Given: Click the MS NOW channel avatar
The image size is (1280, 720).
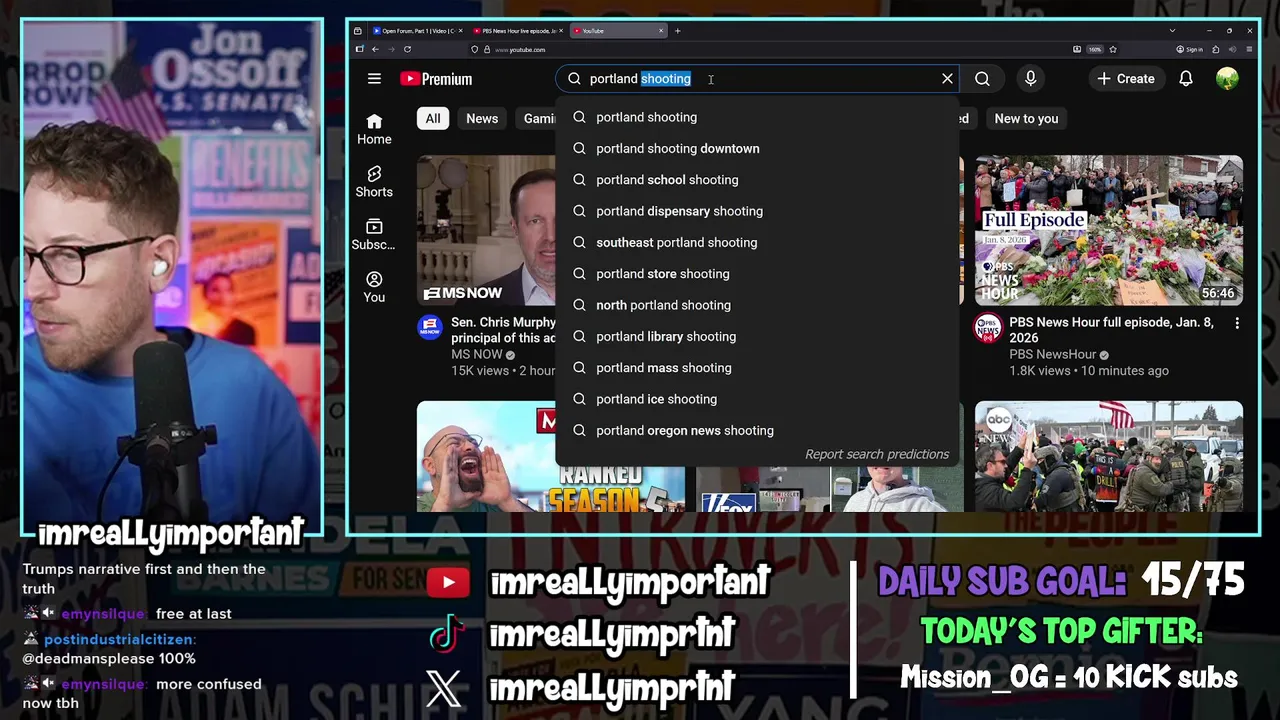Looking at the screenshot, I should pos(430,328).
